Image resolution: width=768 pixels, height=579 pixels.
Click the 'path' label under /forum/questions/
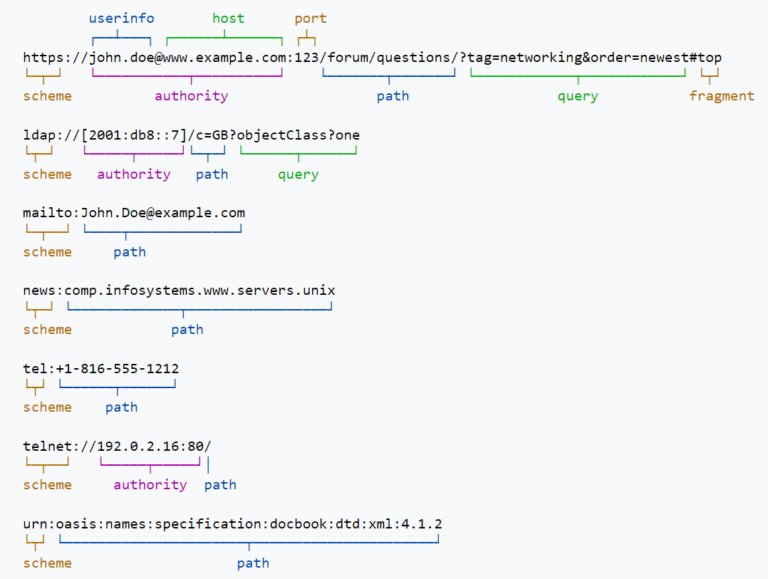[x=393, y=96]
